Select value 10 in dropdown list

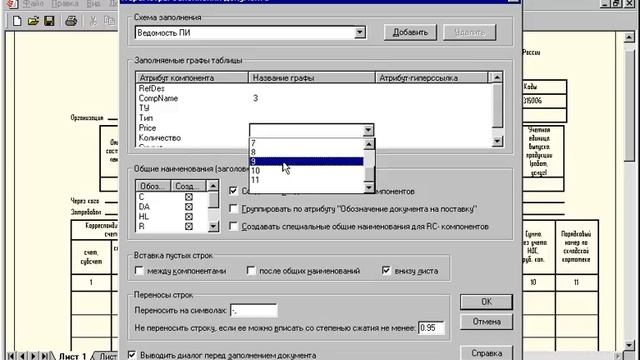306,171
